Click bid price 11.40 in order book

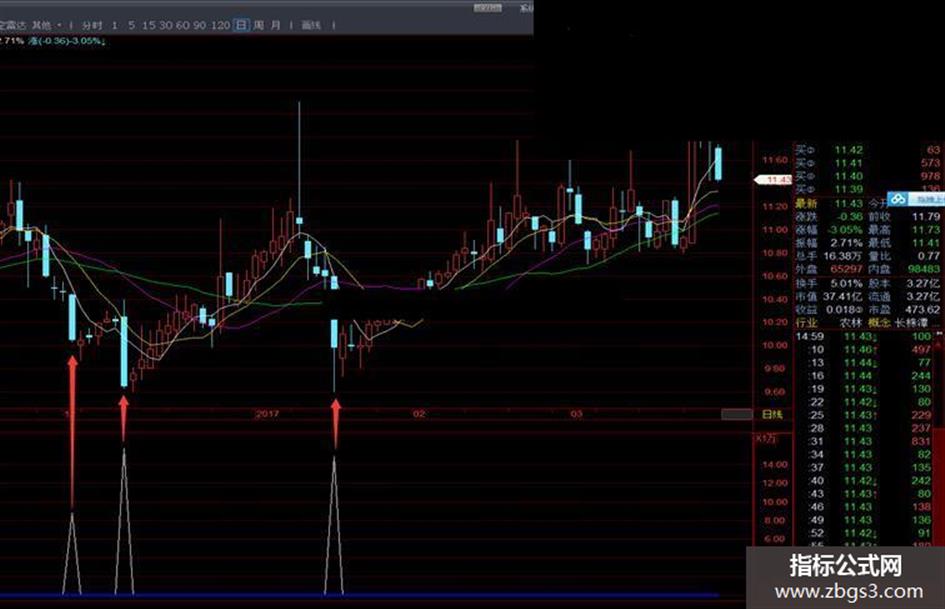pos(849,176)
